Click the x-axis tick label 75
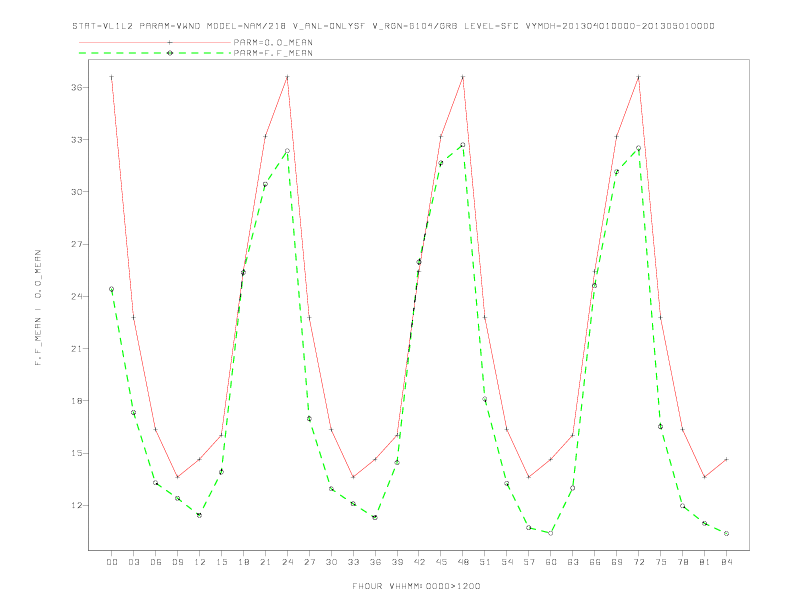 661,562
